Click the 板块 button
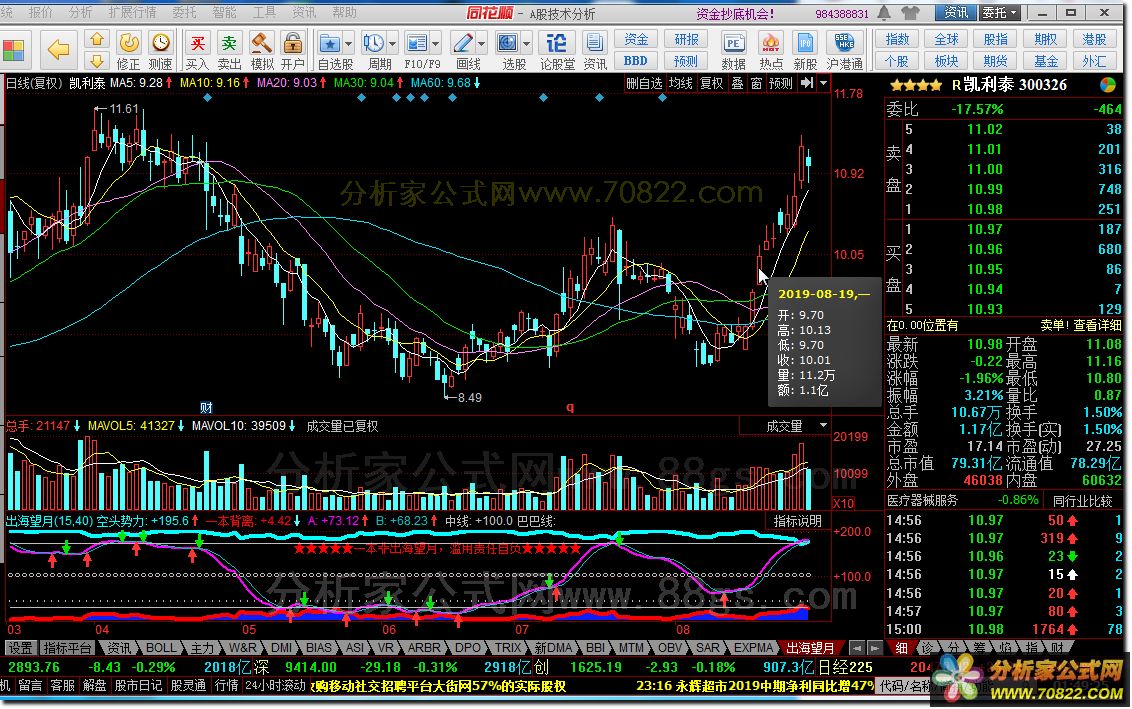1132x709 pixels. [x=946, y=61]
